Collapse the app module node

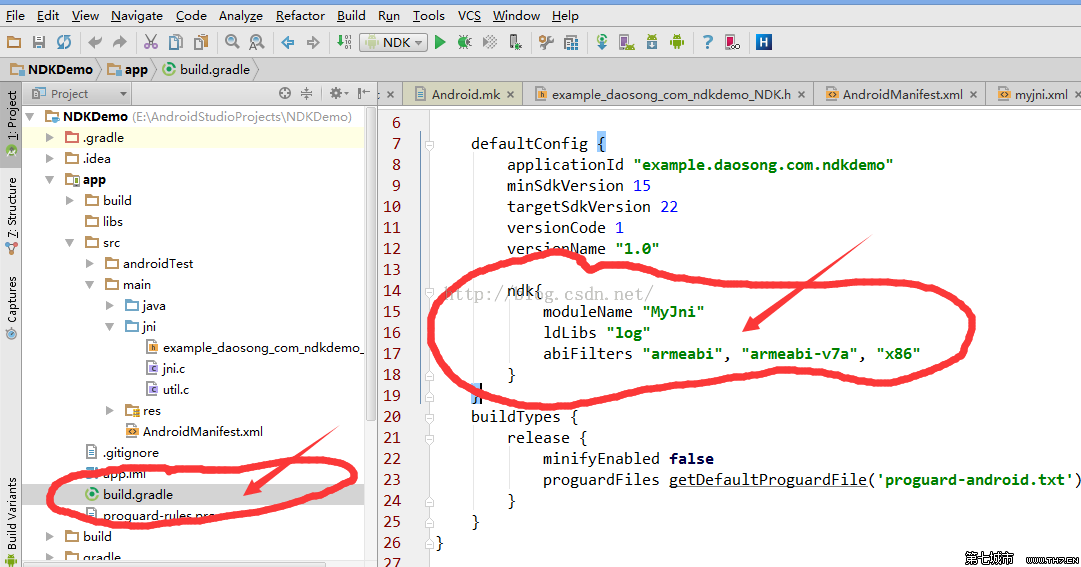(x=50, y=180)
